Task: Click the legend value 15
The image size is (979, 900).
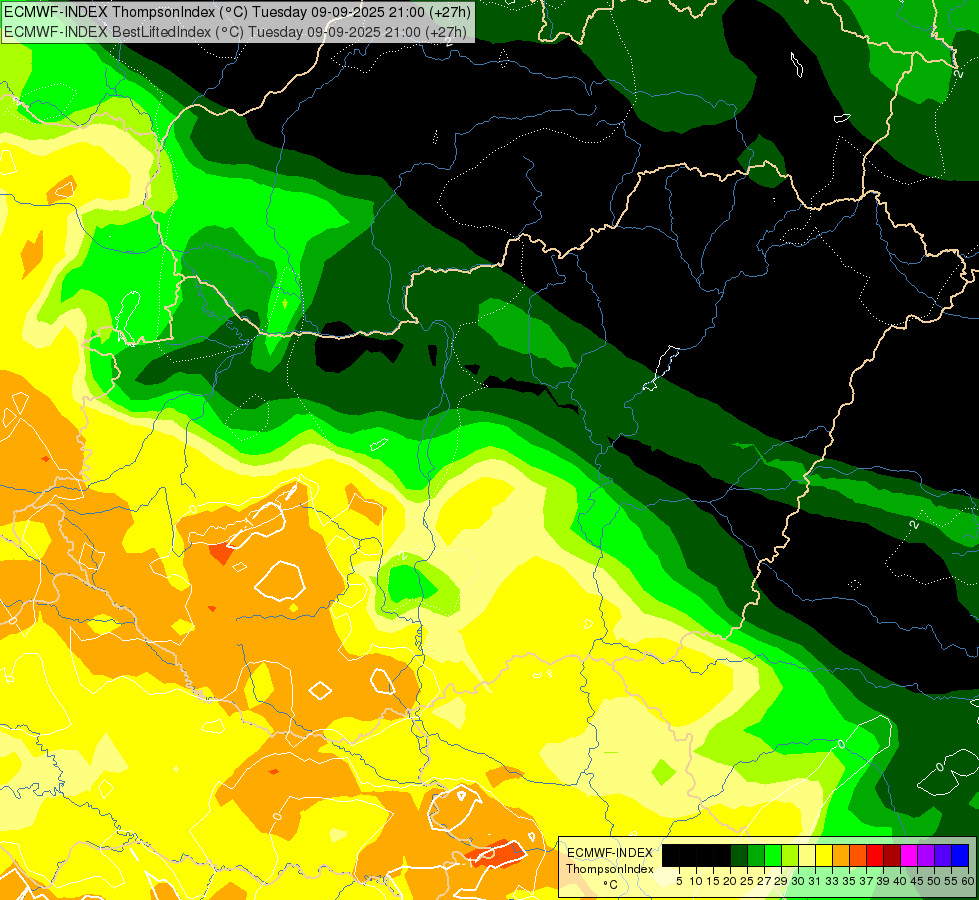Action: click(x=713, y=881)
